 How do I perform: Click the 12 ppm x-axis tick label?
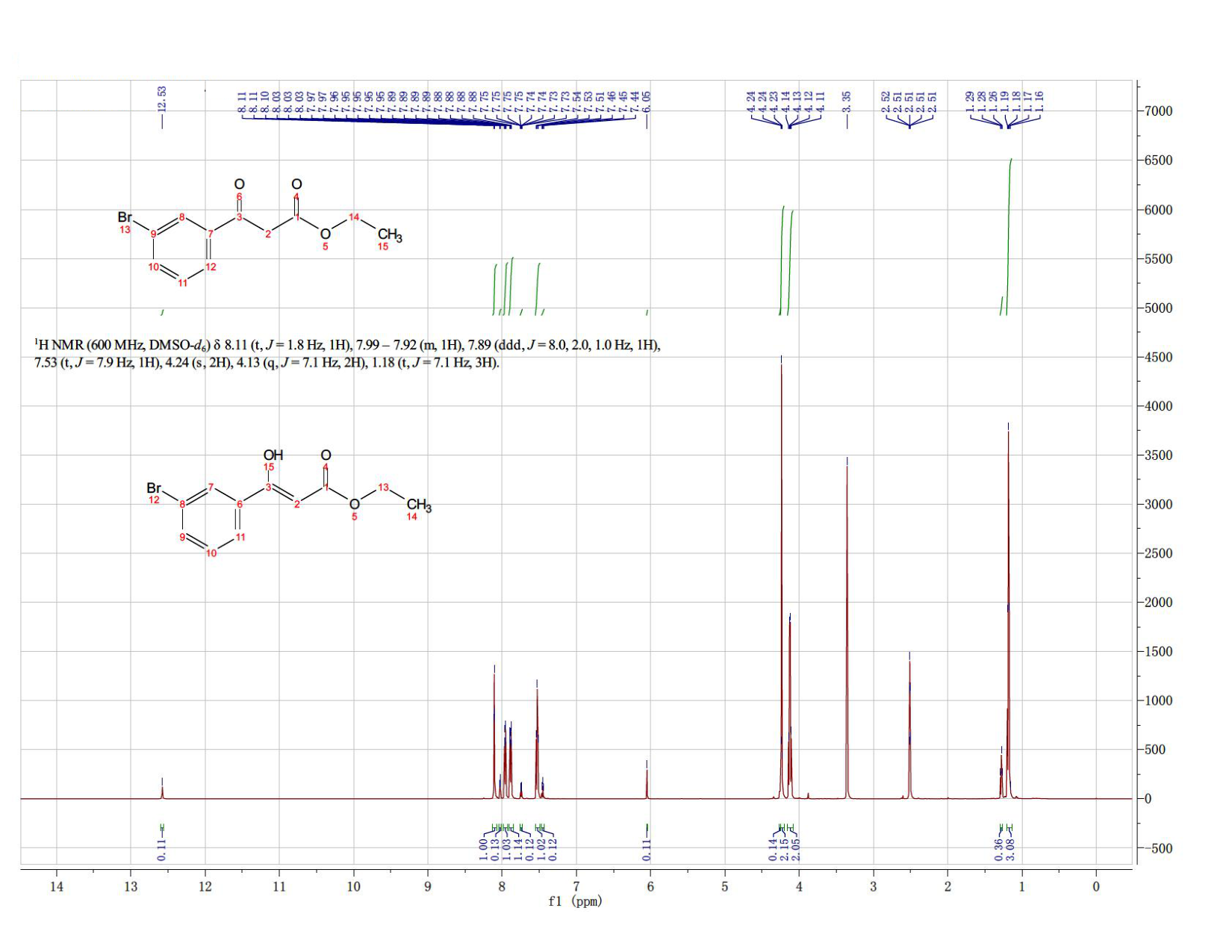coord(205,886)
